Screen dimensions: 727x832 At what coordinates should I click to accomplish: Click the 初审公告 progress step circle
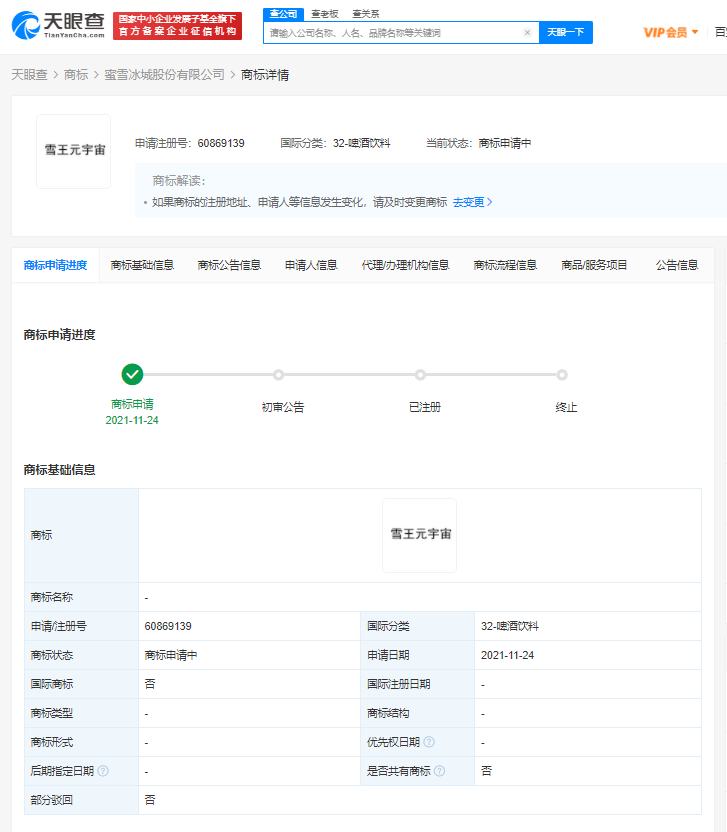pos(279,375)
